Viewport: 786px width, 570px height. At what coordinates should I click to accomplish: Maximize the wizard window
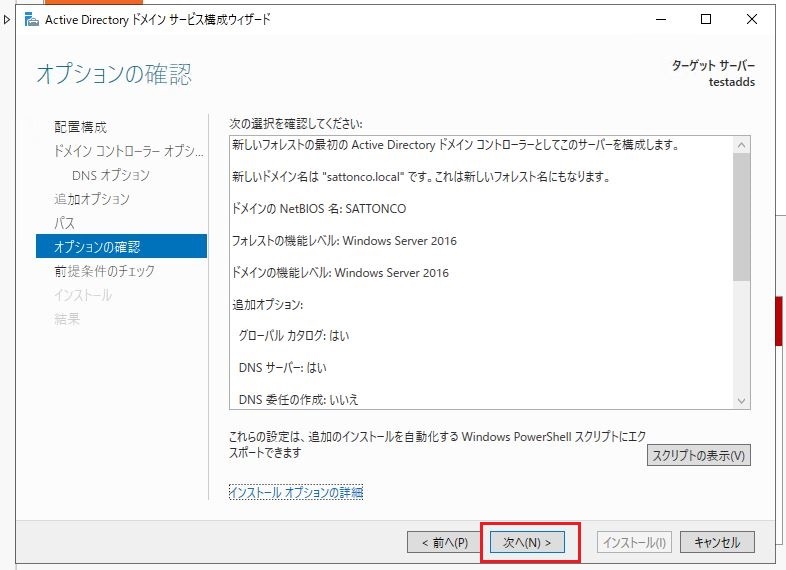click(x=706, y=20)
